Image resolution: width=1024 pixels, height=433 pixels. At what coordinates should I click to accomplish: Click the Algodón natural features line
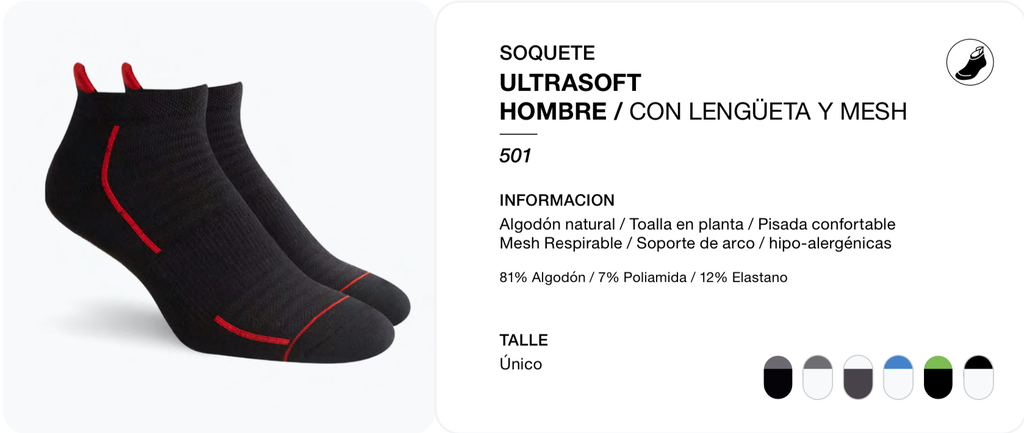697,225
